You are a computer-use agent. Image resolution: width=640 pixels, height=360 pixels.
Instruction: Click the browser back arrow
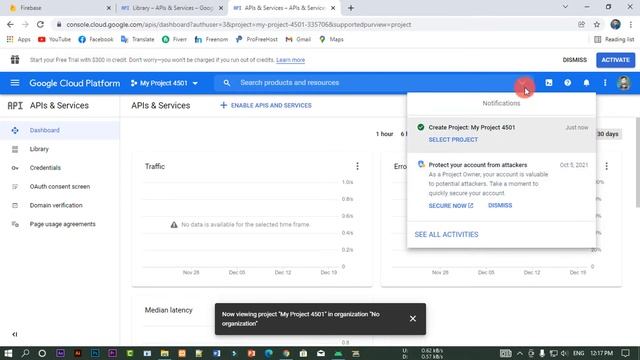tap(10, 24)
